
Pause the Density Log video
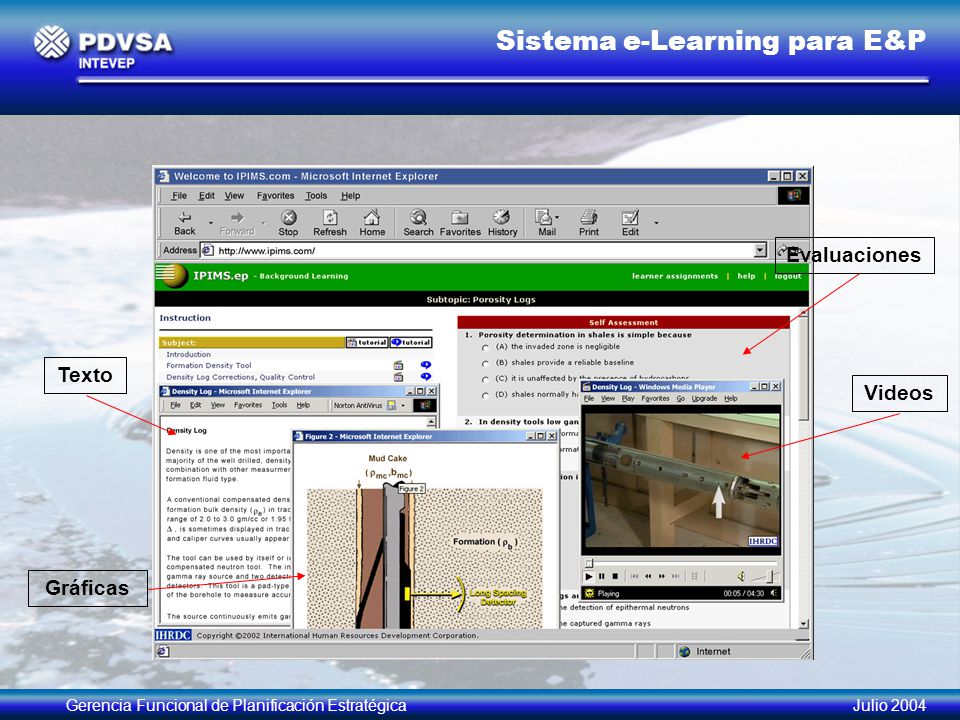(601, 576)
